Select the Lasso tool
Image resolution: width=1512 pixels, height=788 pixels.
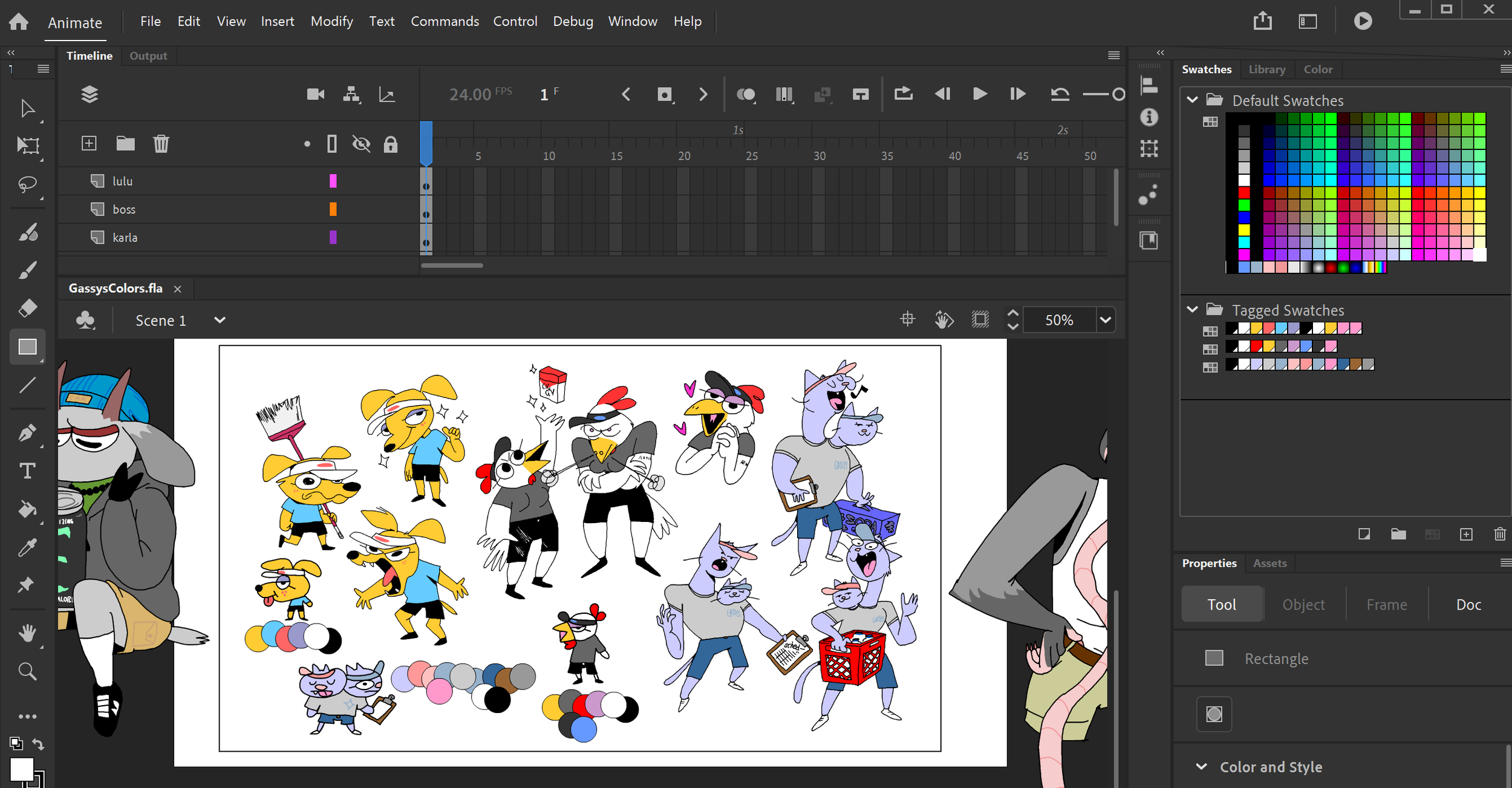click(x=27, y=183)
